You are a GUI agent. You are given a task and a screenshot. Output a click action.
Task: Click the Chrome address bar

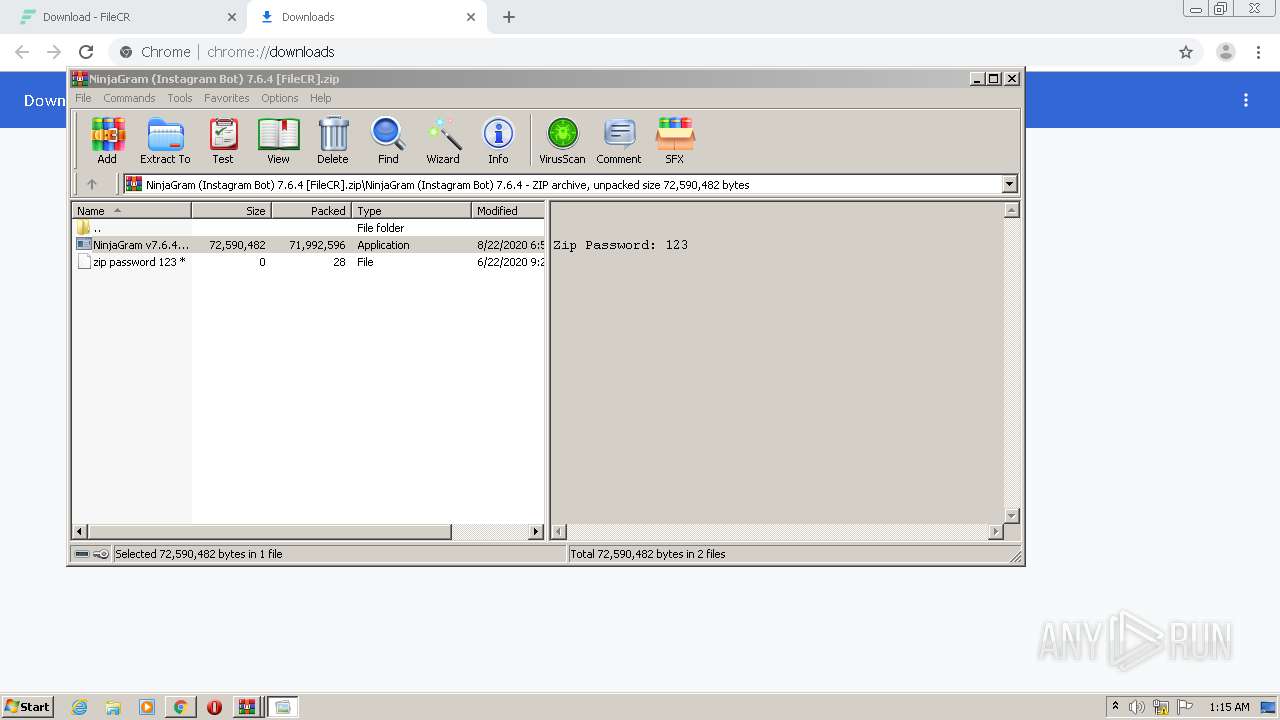click(x=640, y=52)
